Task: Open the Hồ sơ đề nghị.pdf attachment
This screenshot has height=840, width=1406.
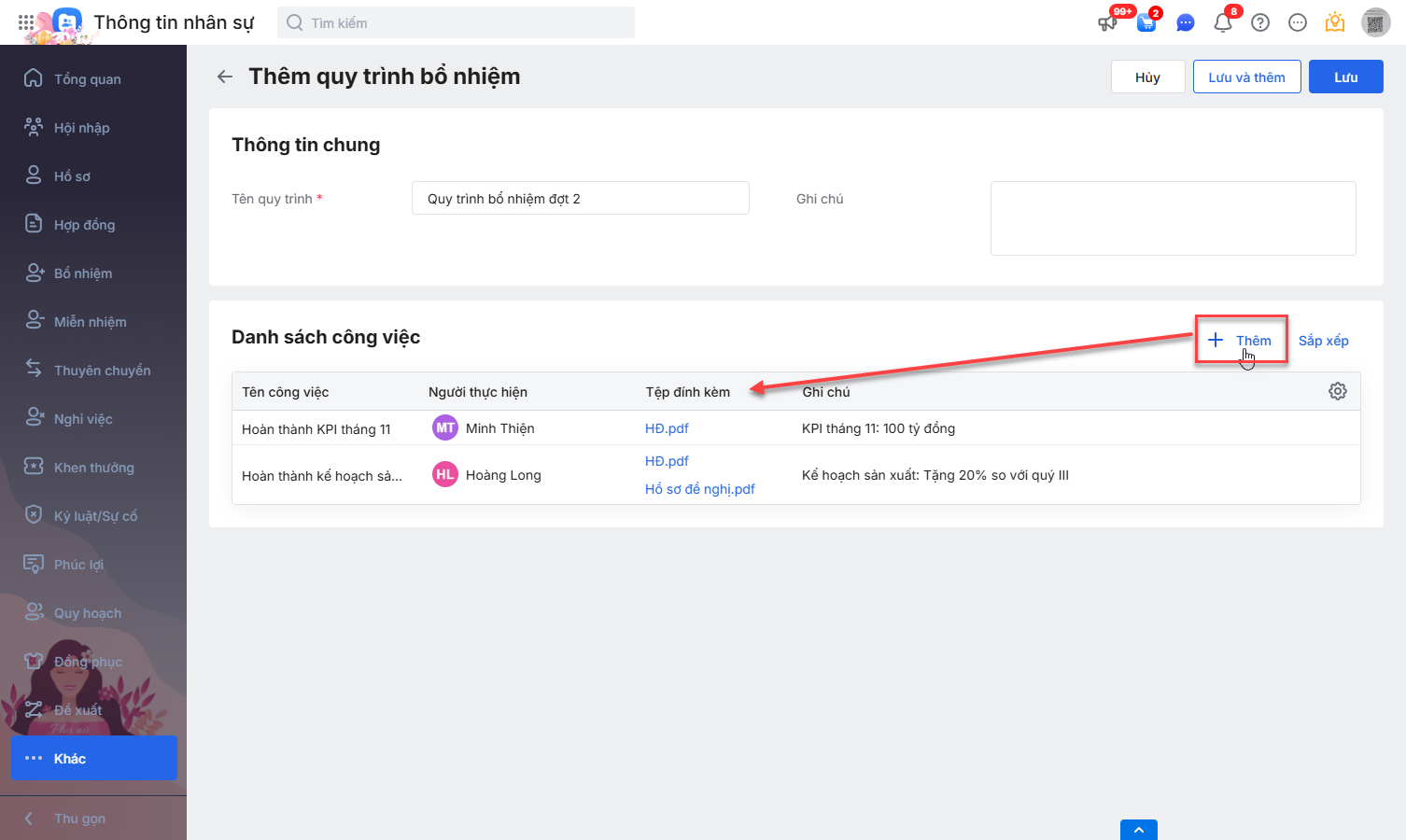Action: [699, 489]
